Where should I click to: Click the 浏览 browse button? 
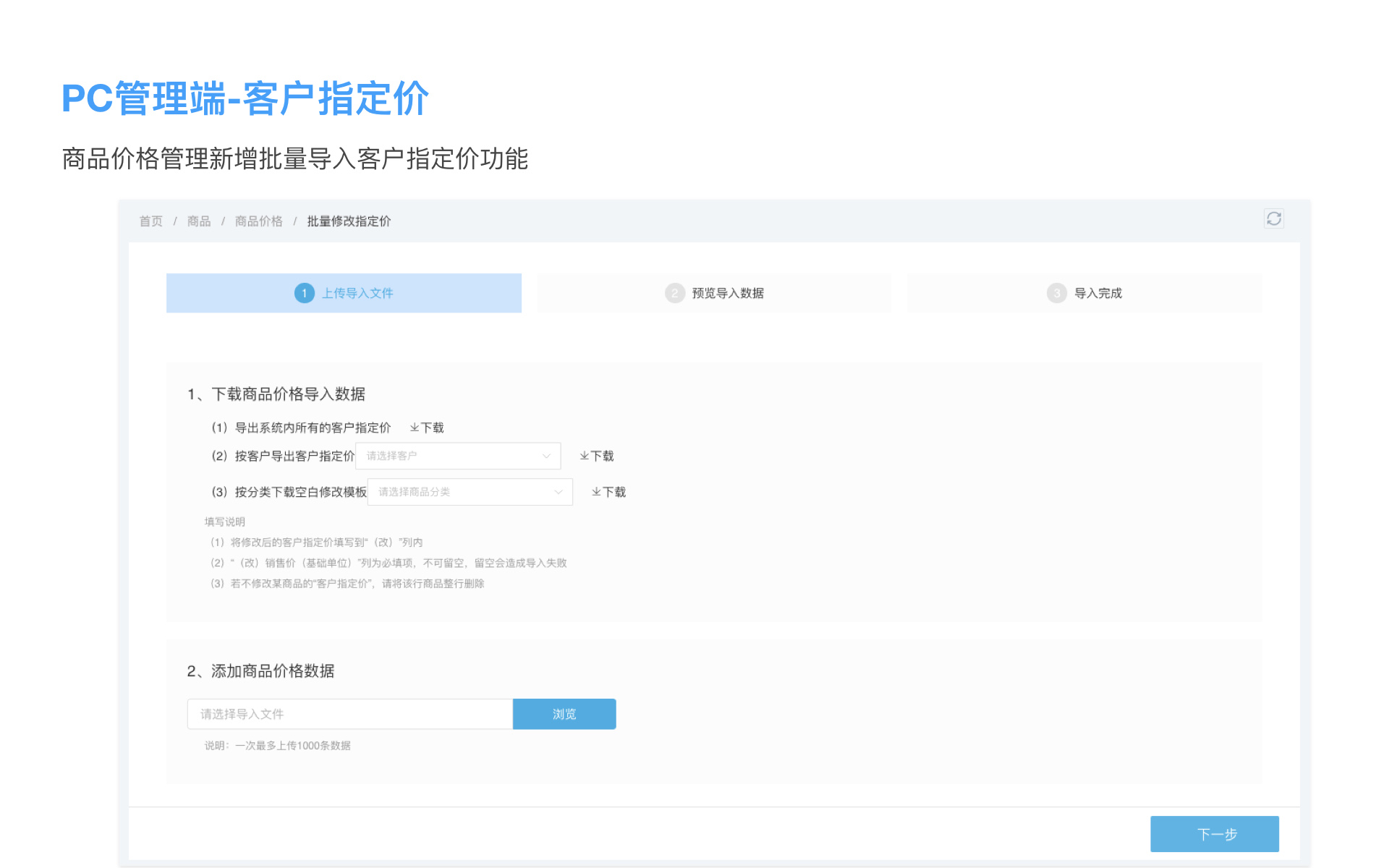pyautogui.click(x=564, y=714)
